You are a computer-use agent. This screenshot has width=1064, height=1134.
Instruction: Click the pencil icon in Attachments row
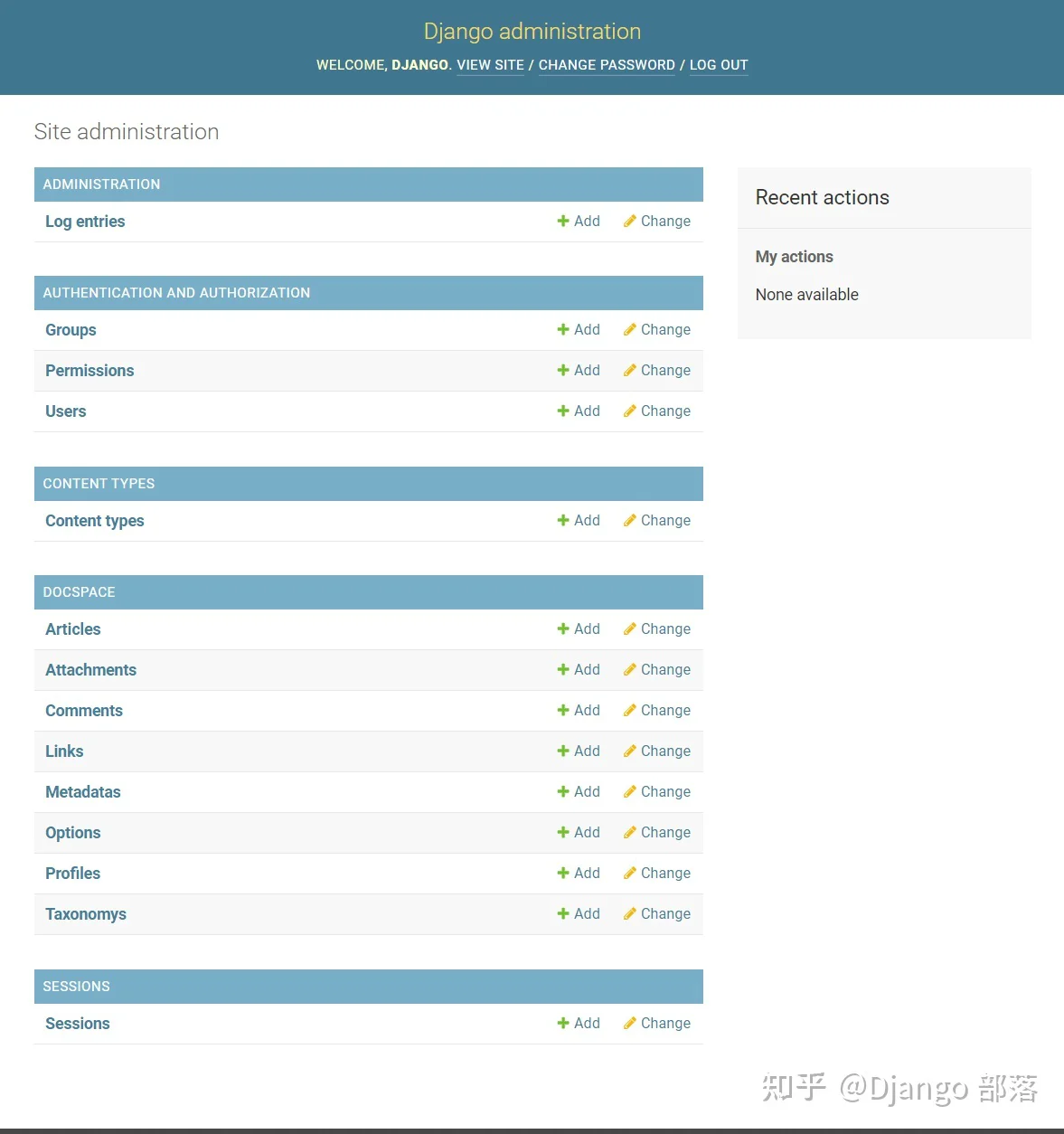coord(629,669)
